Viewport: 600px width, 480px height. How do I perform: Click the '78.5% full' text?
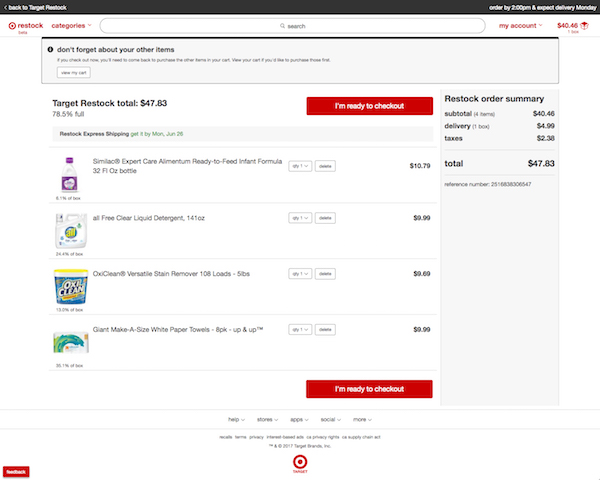pyautogui.click(x=68, y=114)
